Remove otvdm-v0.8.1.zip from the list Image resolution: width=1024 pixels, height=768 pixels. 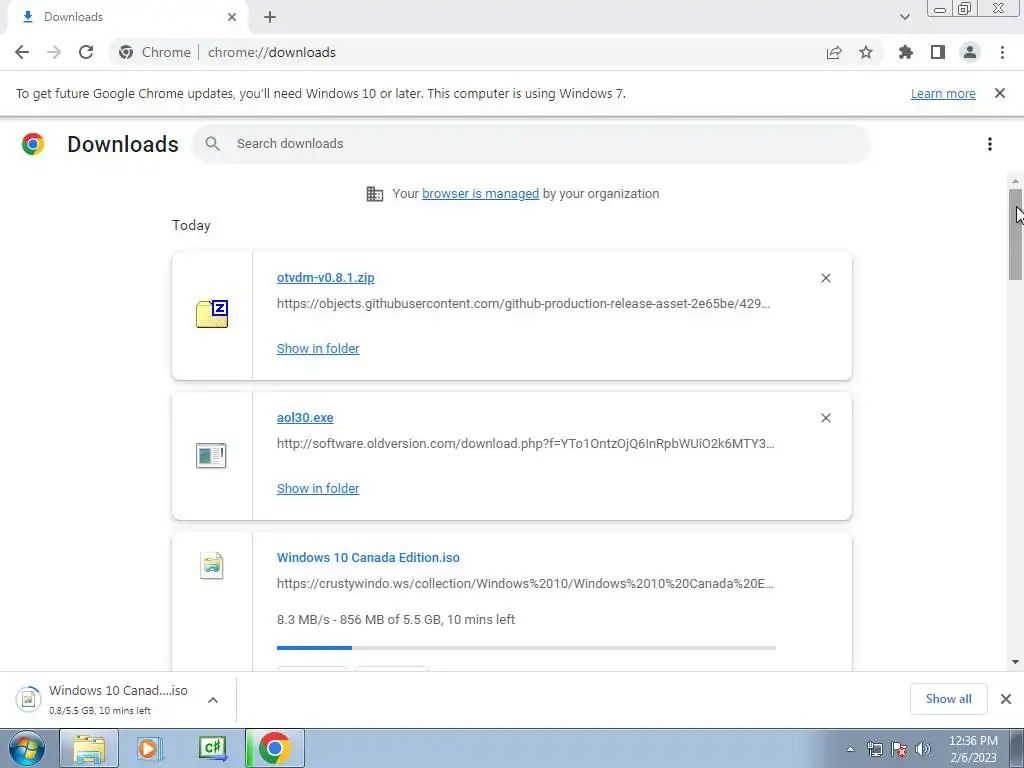(x=825, y=278)
